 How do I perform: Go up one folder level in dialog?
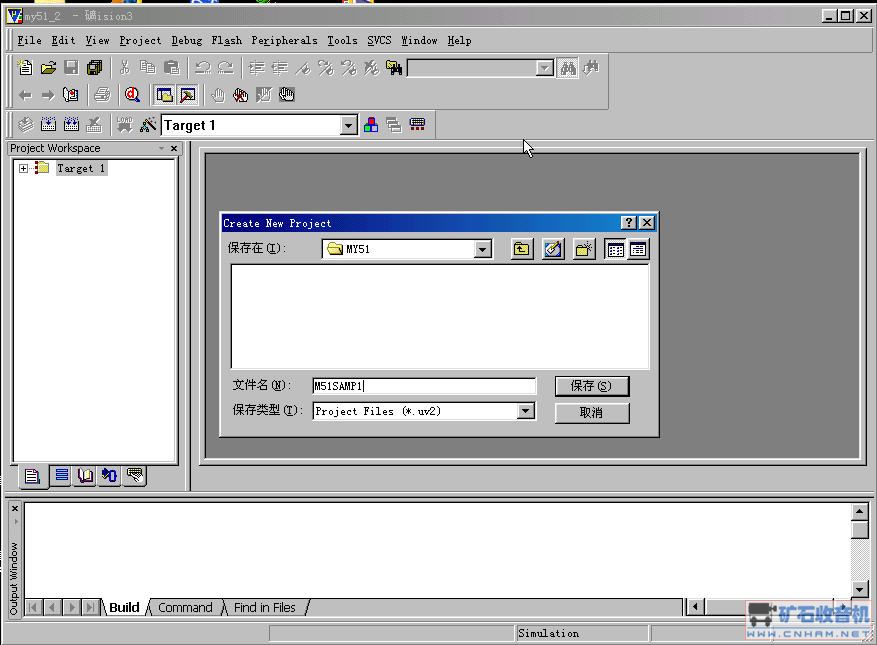click(x=521, y=249)
